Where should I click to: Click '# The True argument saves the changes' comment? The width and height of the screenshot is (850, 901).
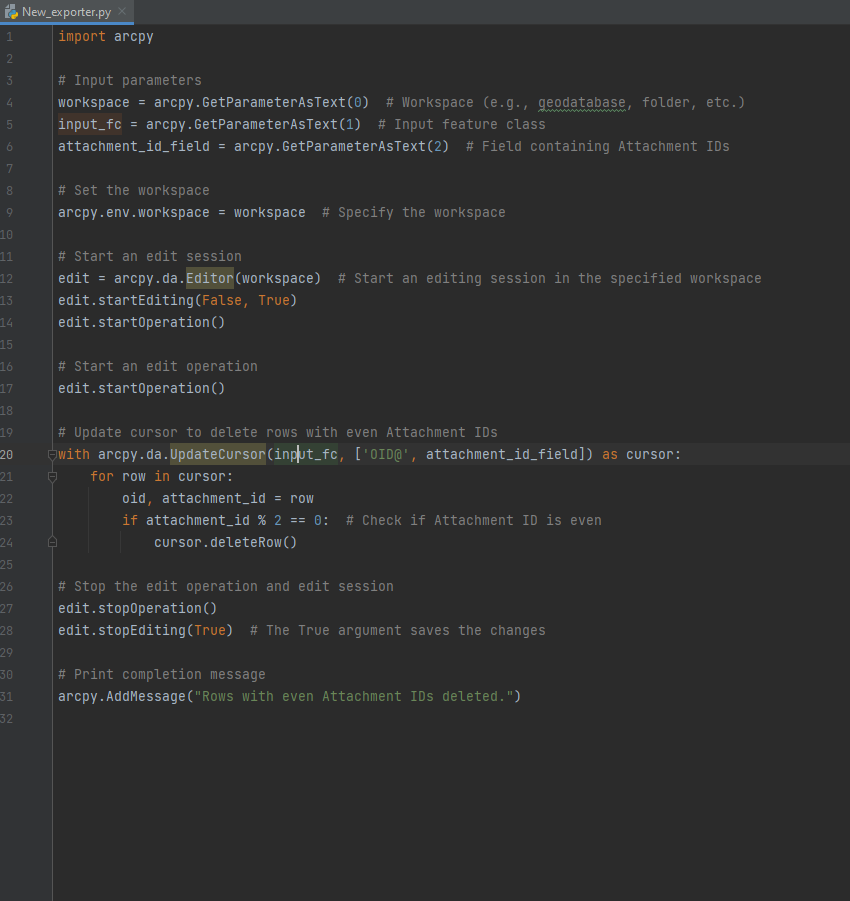pos(398,630)
